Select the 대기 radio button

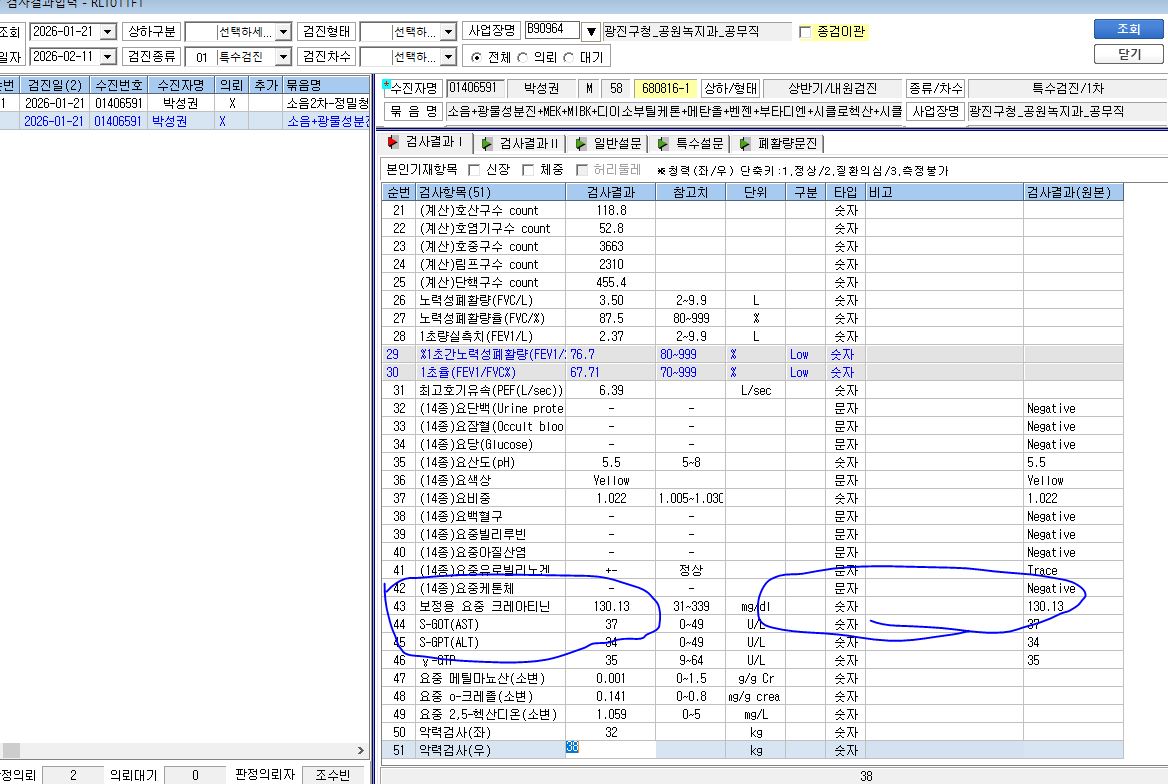point(569,57)
